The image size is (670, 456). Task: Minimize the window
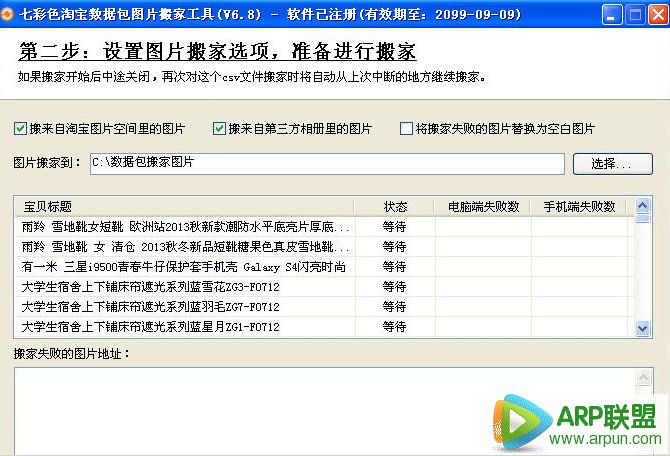pos(612,15)
